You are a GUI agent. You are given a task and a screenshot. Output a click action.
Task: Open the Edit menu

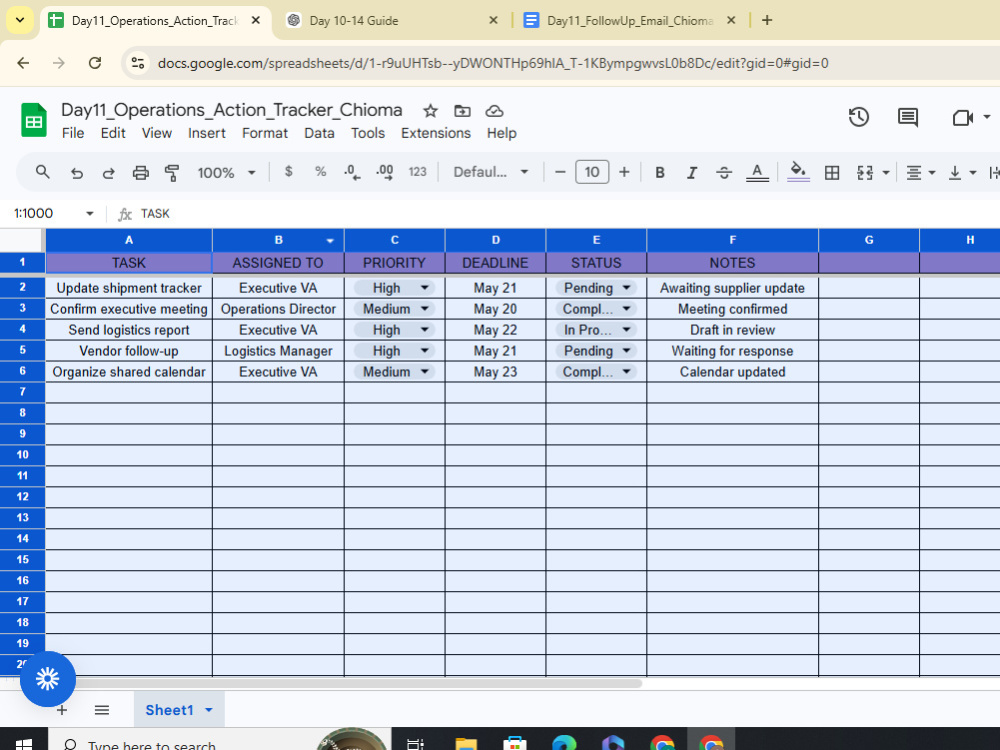(113, 133)
